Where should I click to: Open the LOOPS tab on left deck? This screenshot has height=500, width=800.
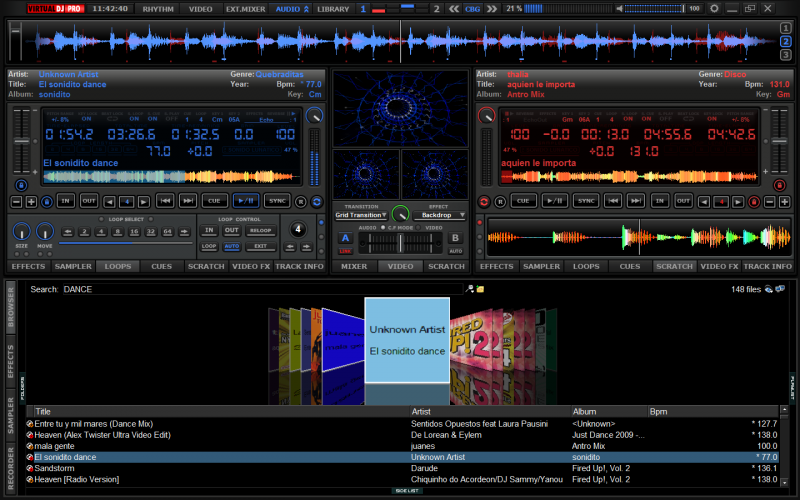(x=118, y=266)
